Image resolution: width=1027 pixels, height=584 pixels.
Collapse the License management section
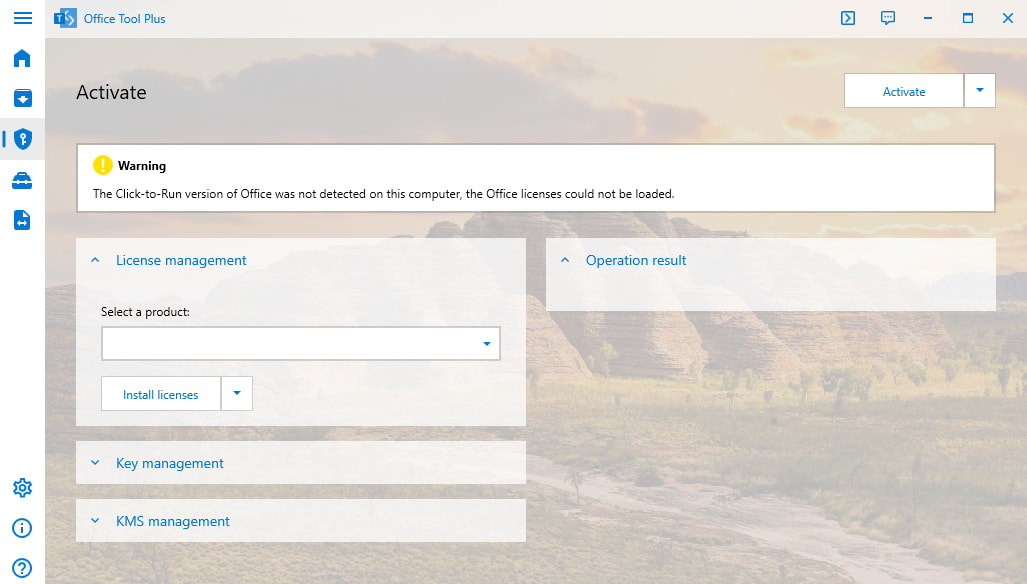pos(96,260)
